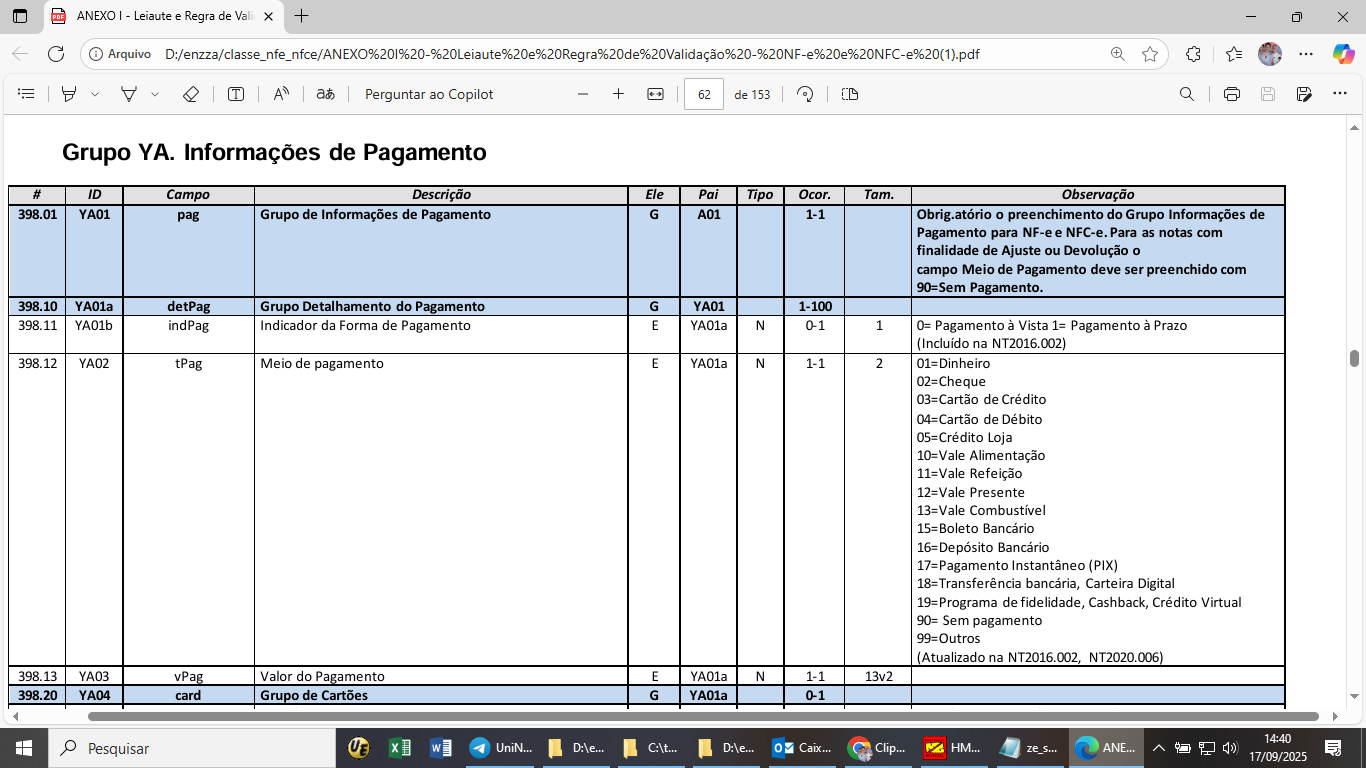Select the Draw pen tool
The image size is (1366, 768).
click(x=128, y=94)
